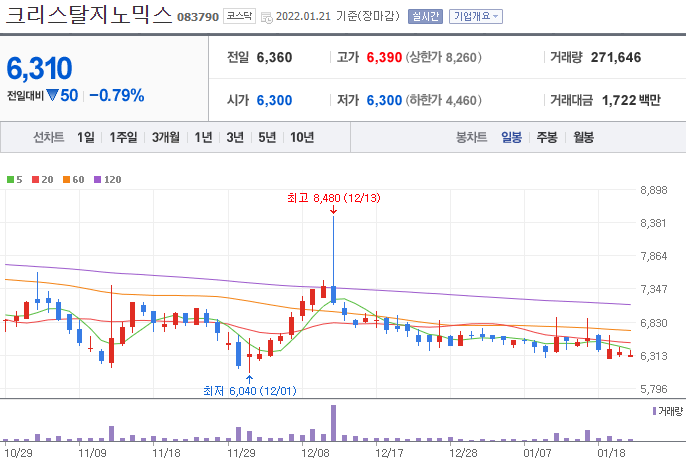This screenshot has height=461, width=686.
Task: Click the 2022.01.21 date text
Action: pyautogui.click(x=303, y=16)
